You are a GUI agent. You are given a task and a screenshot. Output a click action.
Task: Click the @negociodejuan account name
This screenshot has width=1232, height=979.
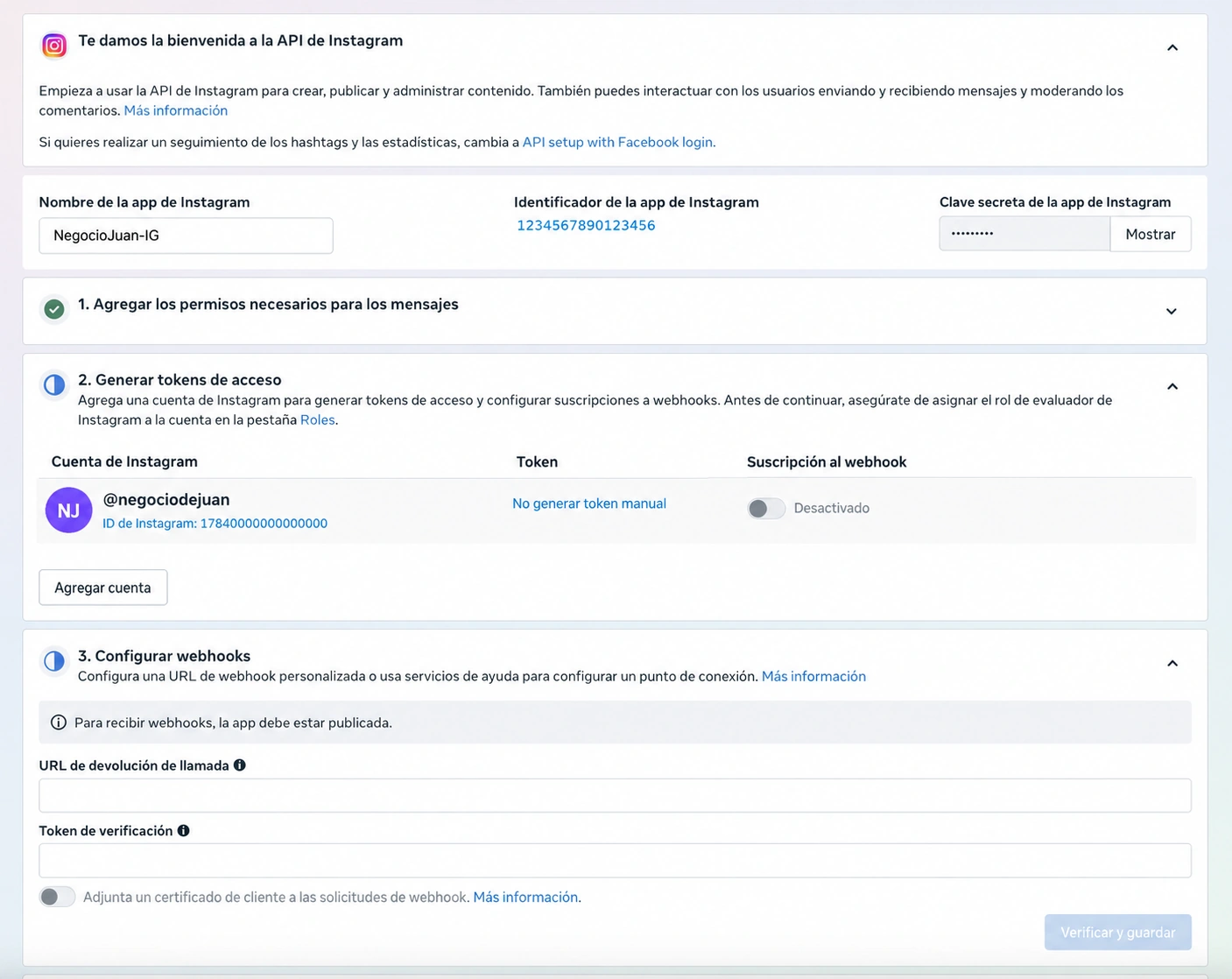click(166, 499)
